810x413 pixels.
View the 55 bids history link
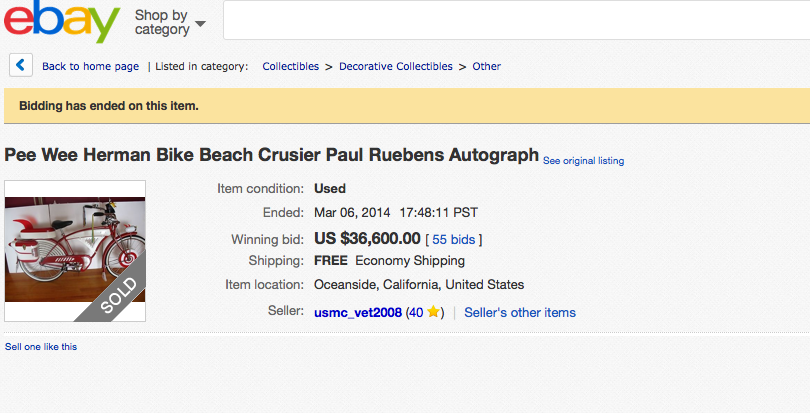454,239
